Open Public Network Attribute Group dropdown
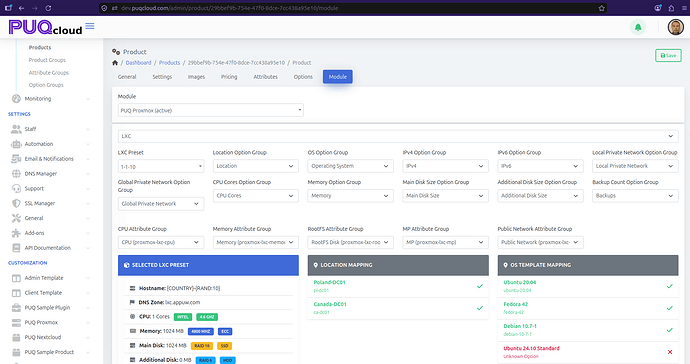 coord(540,242)
